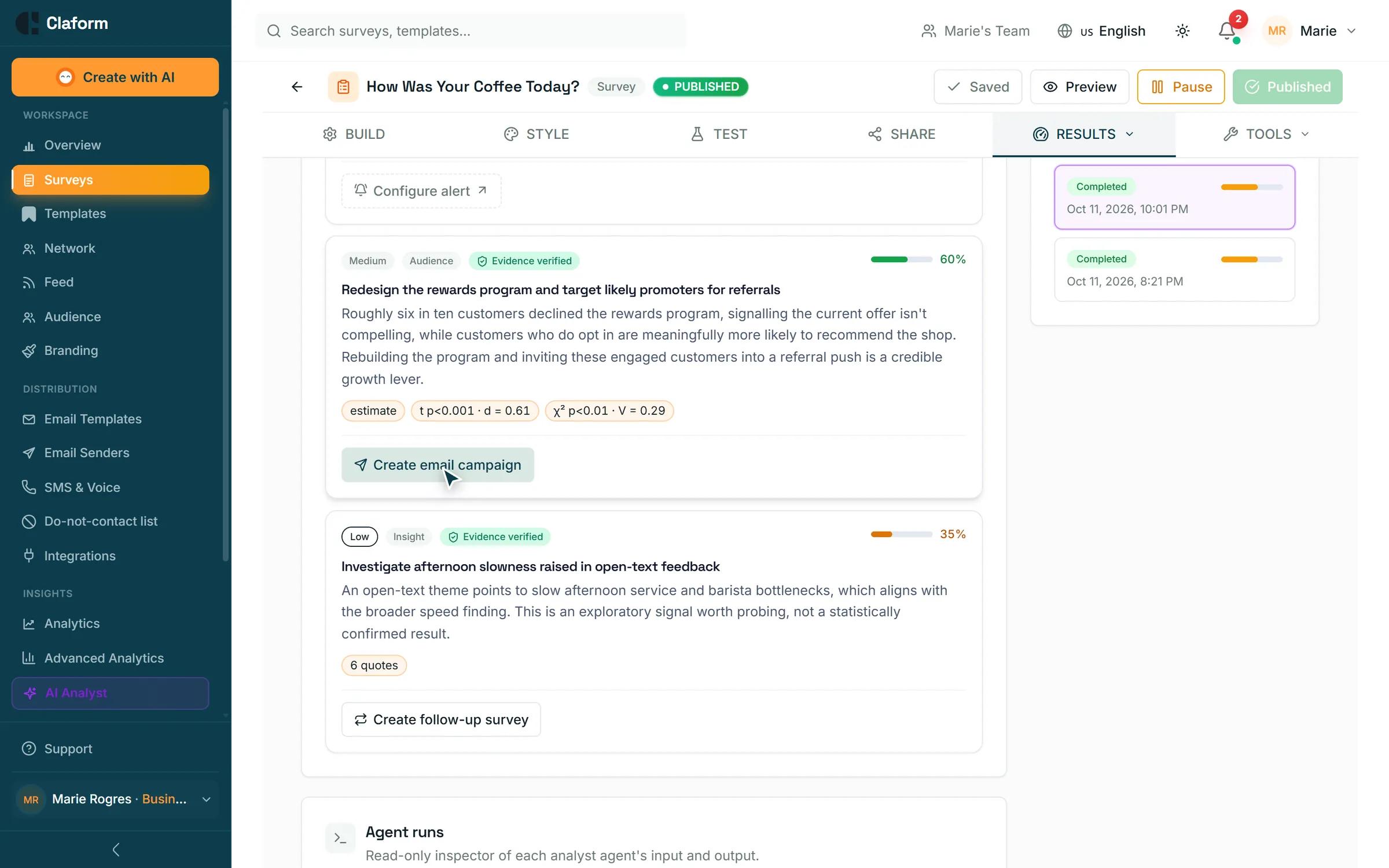
Task: Collapse the sidebar with the bottom chevron
Action: [x=116, y=849]
